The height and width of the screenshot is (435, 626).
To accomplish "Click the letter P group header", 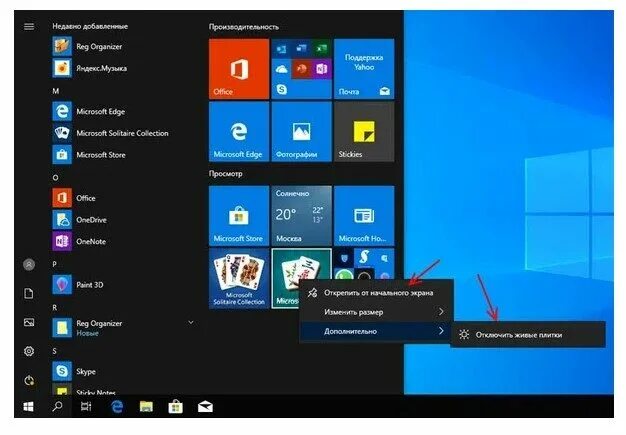I will pyautogui.click(x=55, y=264).
